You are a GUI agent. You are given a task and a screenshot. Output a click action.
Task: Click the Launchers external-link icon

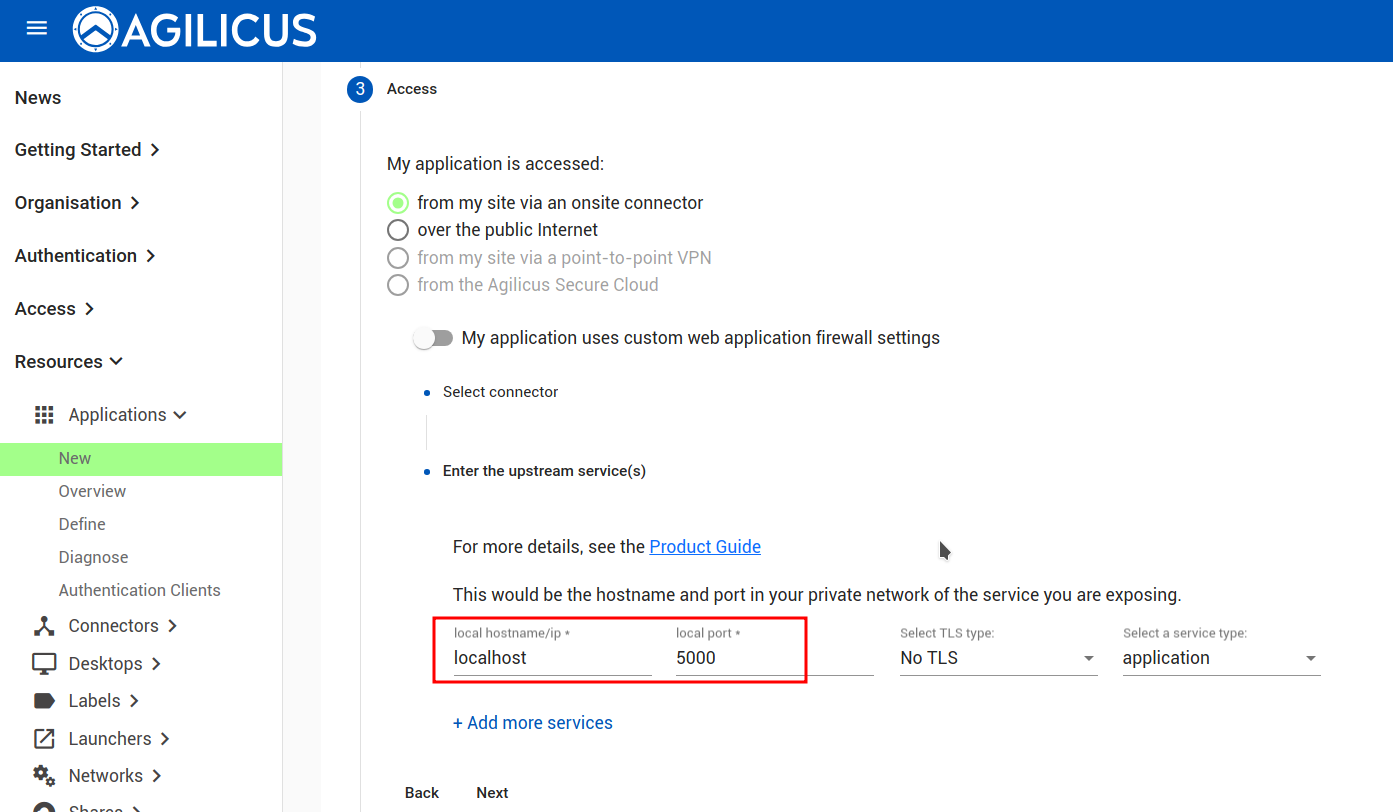pyautogui.click(x=44, y=739)
